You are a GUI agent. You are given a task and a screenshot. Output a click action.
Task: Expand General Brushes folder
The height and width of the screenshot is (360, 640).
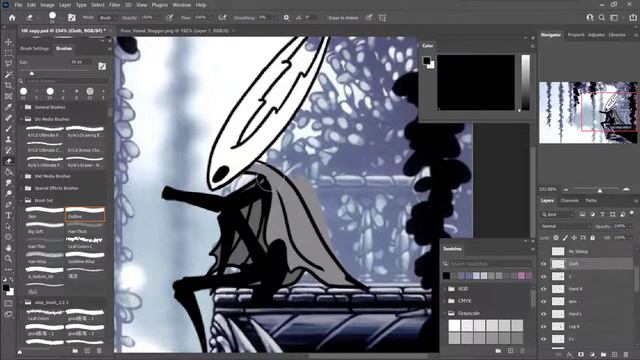22,107
